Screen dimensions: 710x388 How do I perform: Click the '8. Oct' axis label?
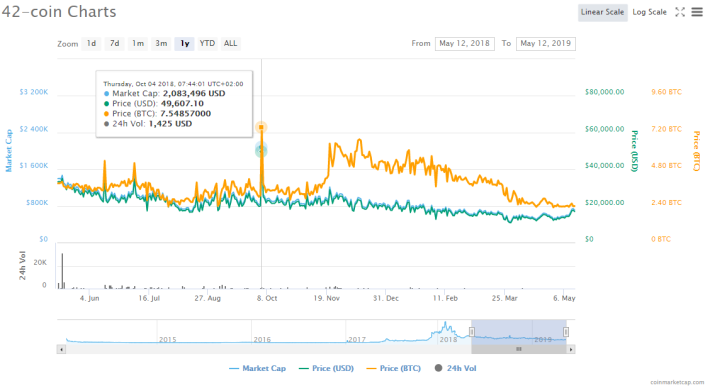click(267, 298)
